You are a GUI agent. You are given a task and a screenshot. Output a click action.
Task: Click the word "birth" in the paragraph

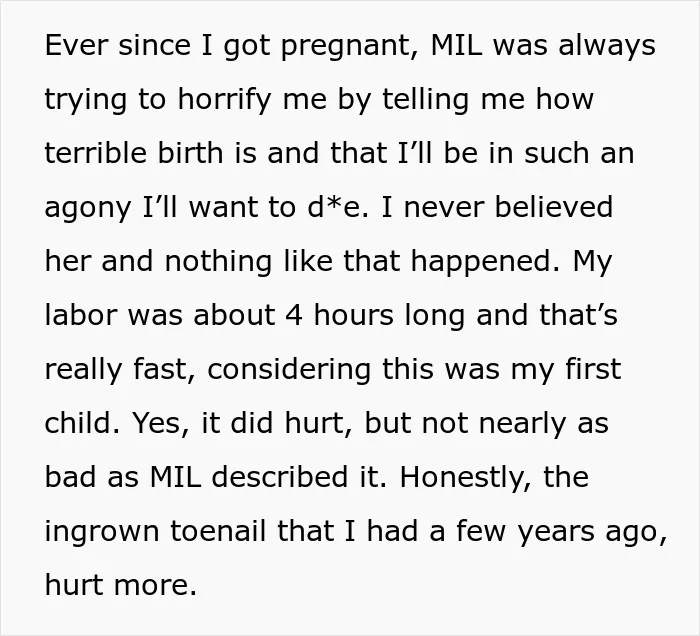tap(191, 153)
